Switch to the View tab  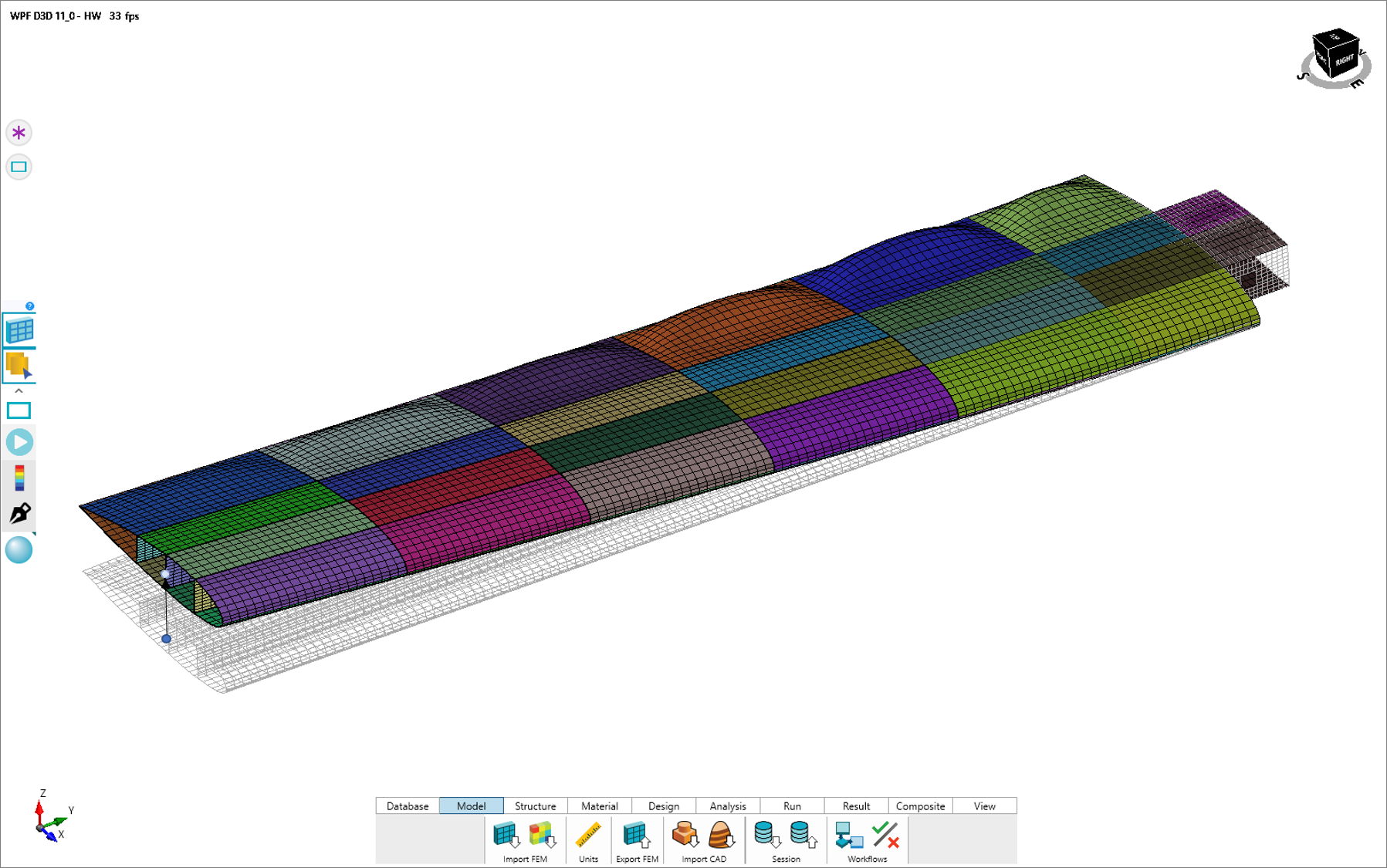click(984, 806)
